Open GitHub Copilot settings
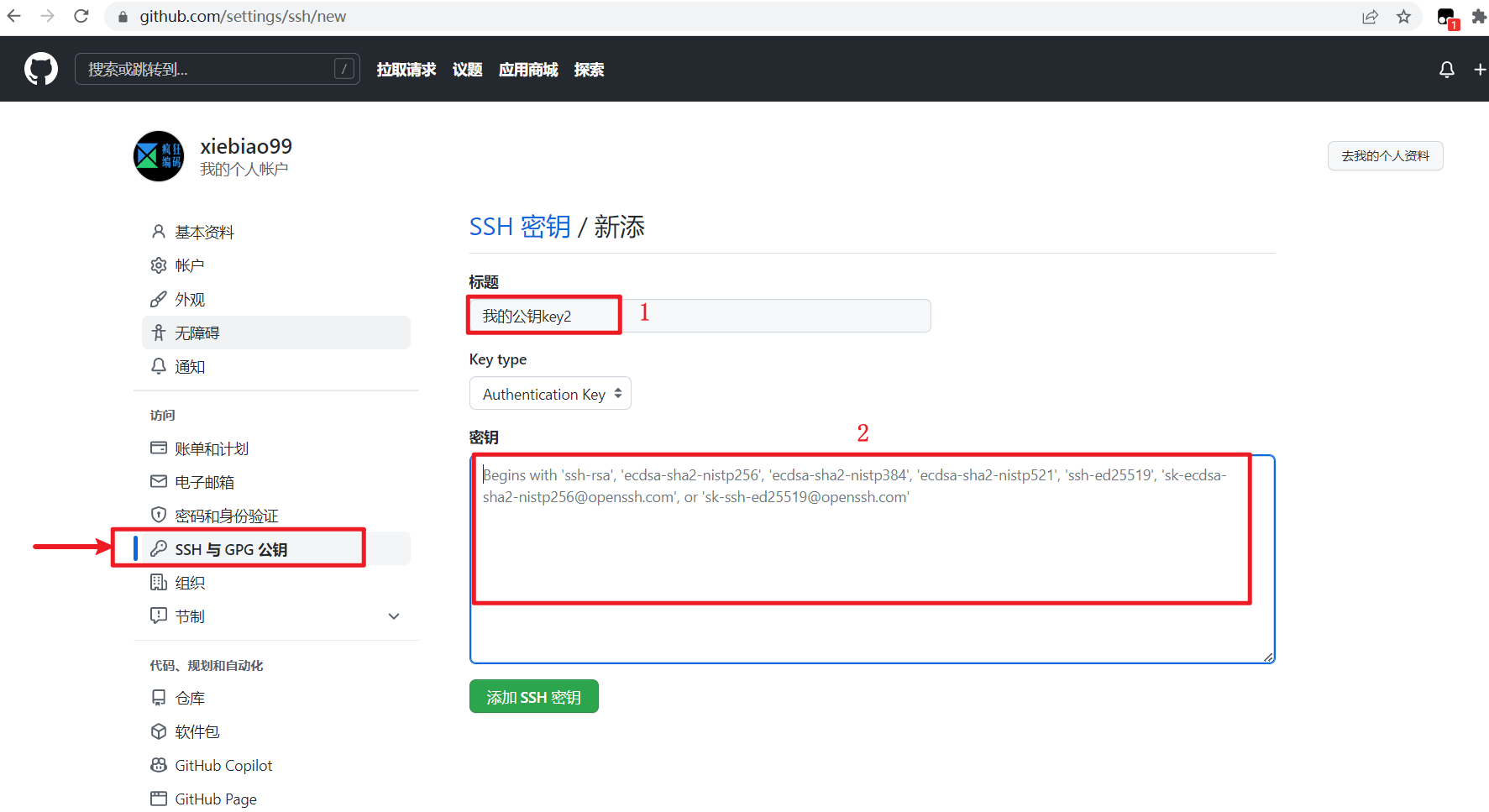 point(223,765)
